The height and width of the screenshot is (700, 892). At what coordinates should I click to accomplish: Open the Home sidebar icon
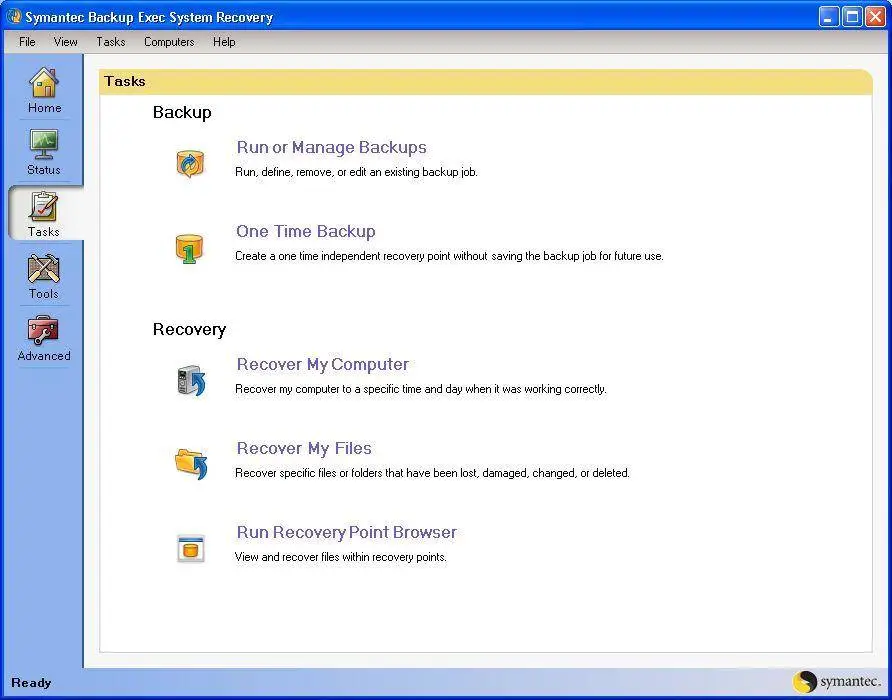(x=44, y=83)
